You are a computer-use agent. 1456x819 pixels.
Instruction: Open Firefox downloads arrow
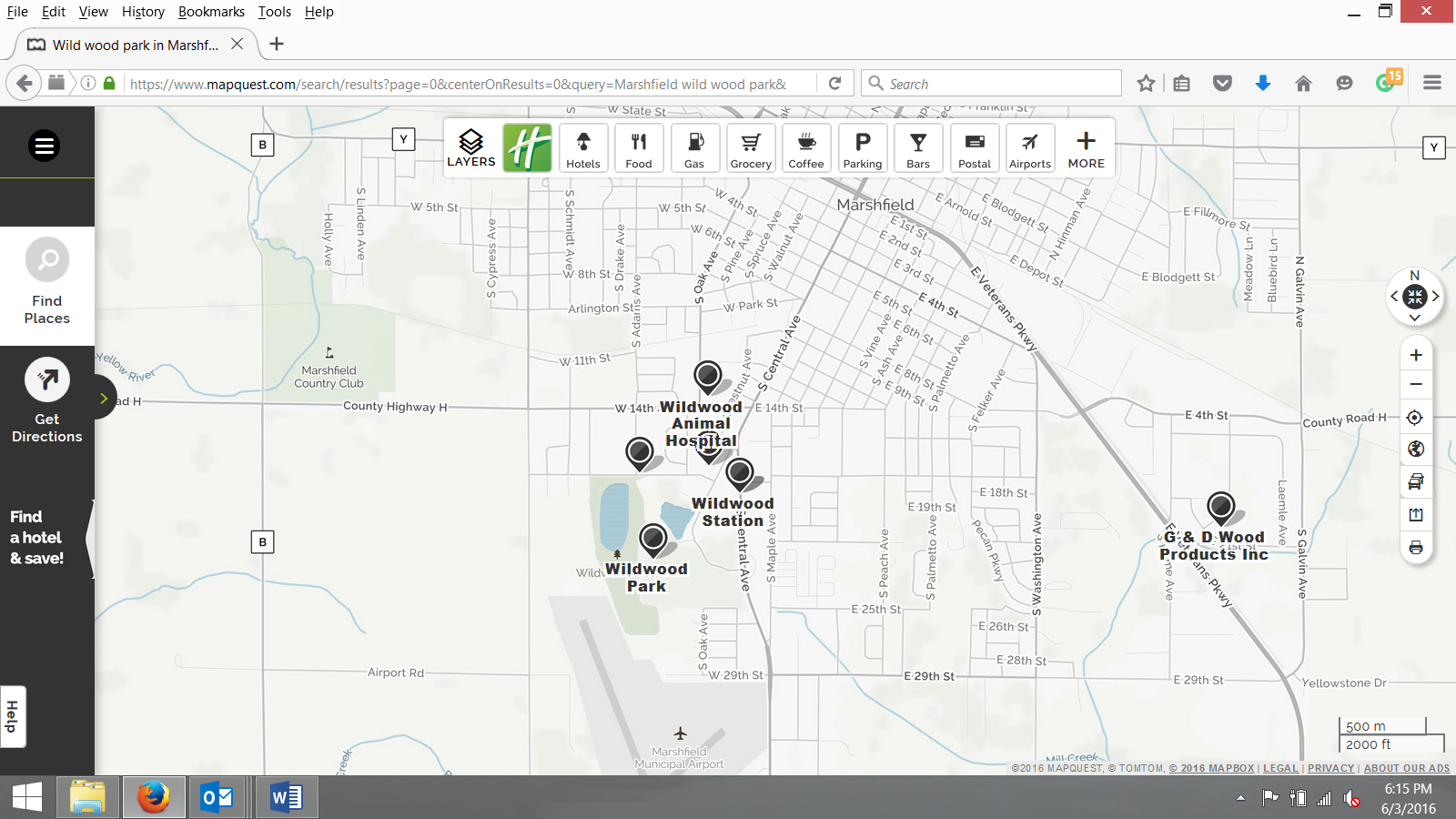pos(1263,84)
